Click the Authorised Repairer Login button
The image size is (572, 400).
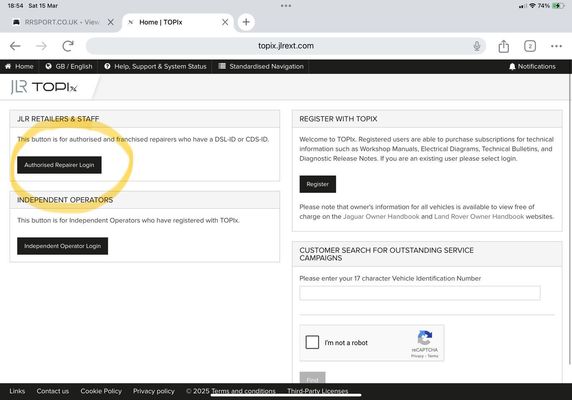(x=59, y=165)
